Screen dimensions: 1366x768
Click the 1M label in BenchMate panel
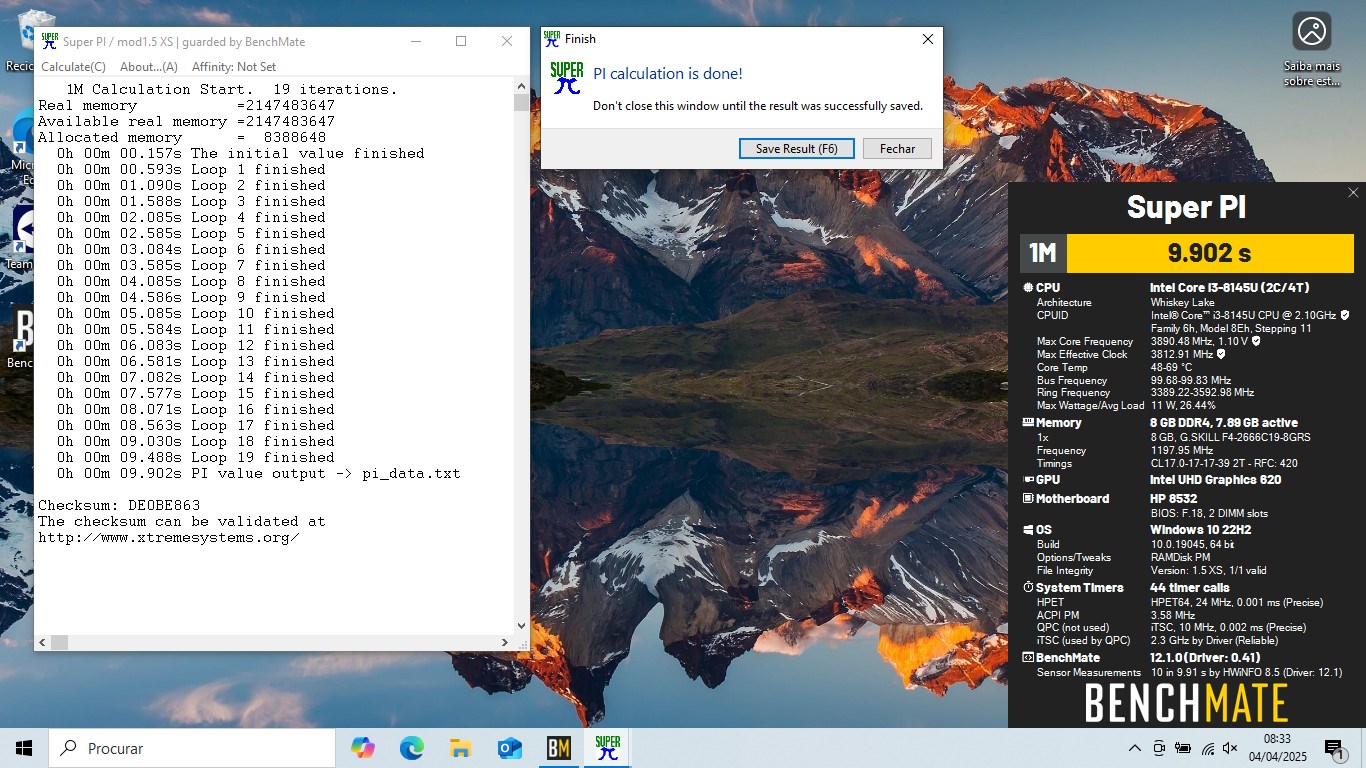click(1043, 253)
